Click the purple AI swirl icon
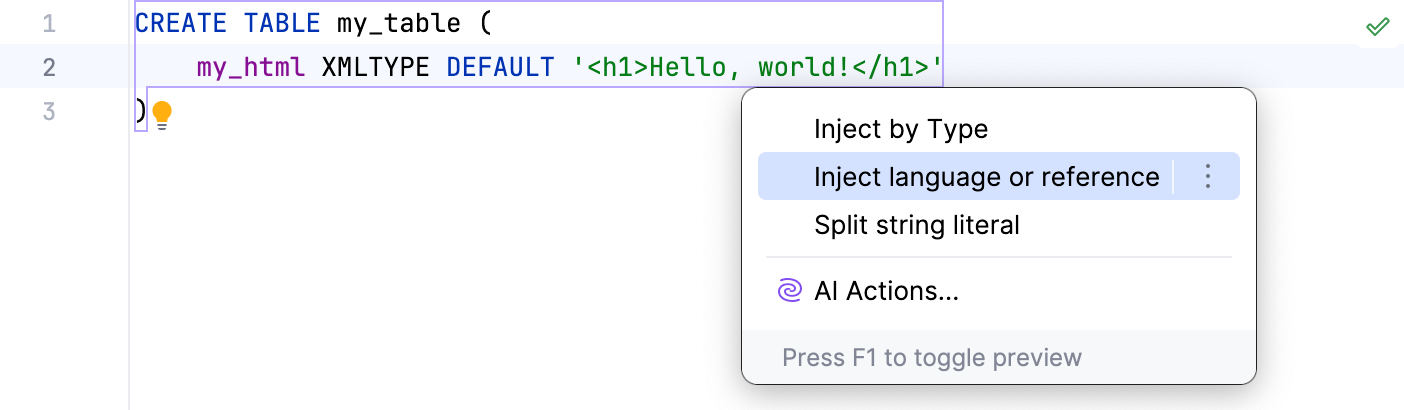 click(789, 291)
